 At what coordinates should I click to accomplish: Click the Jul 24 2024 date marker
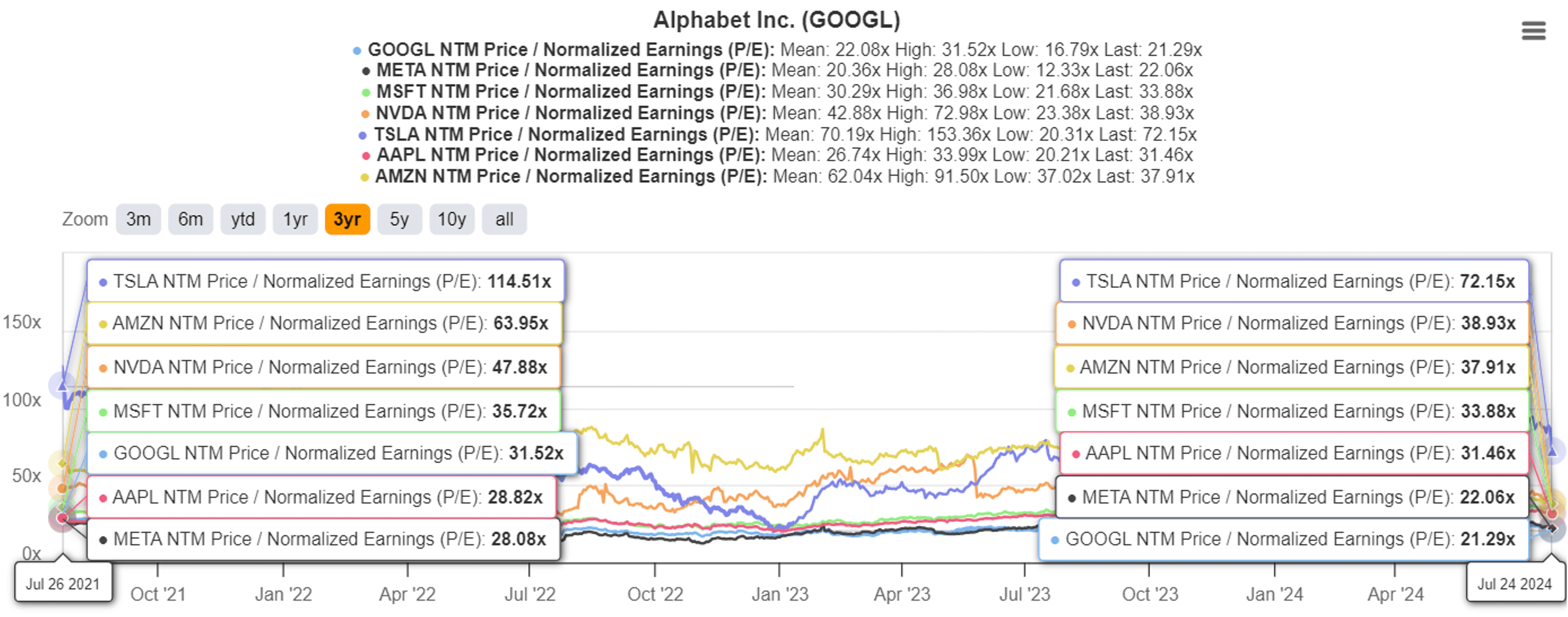click(1514, 583)
